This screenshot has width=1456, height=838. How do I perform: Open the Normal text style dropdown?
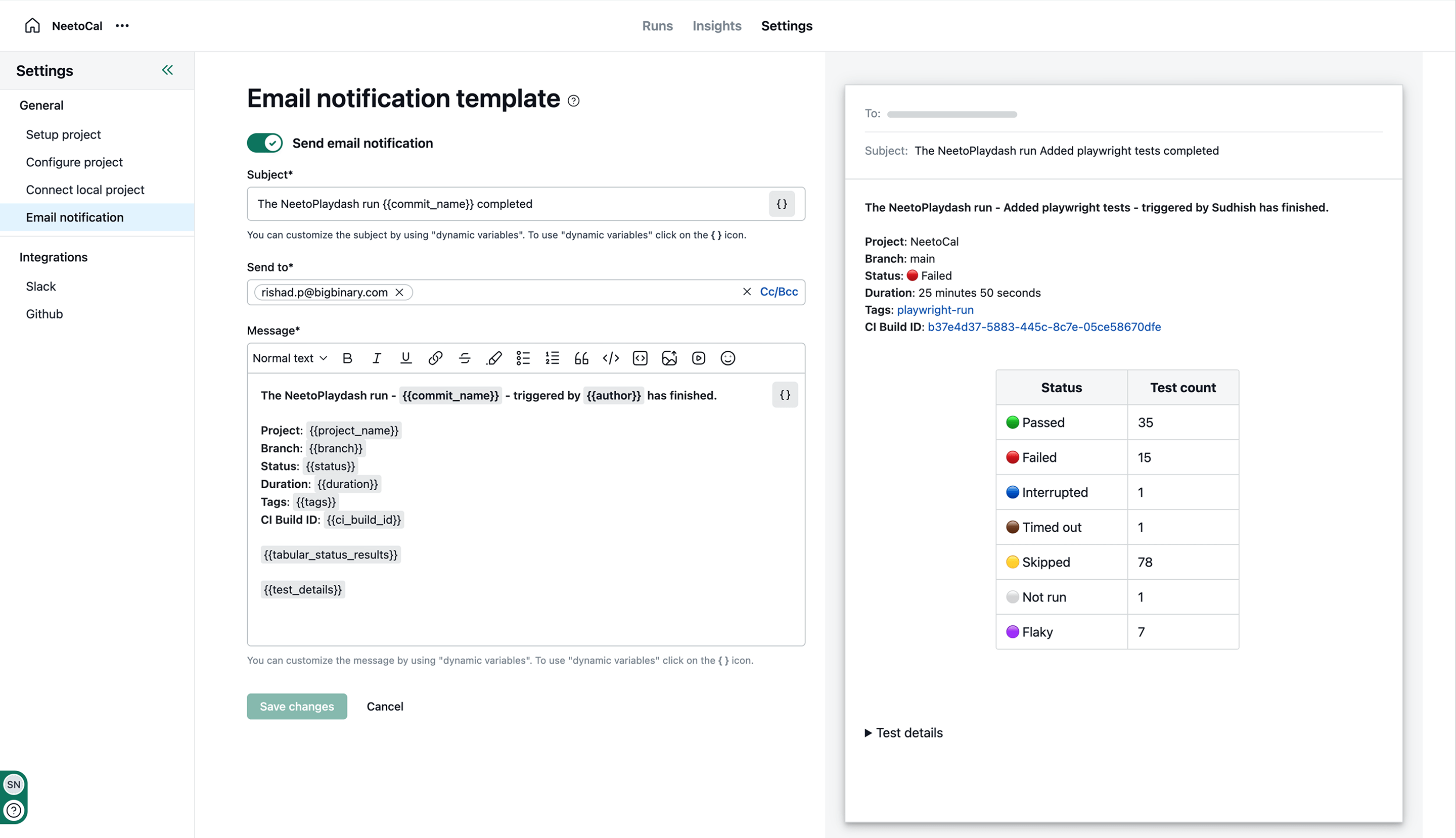tap(290, 358)
